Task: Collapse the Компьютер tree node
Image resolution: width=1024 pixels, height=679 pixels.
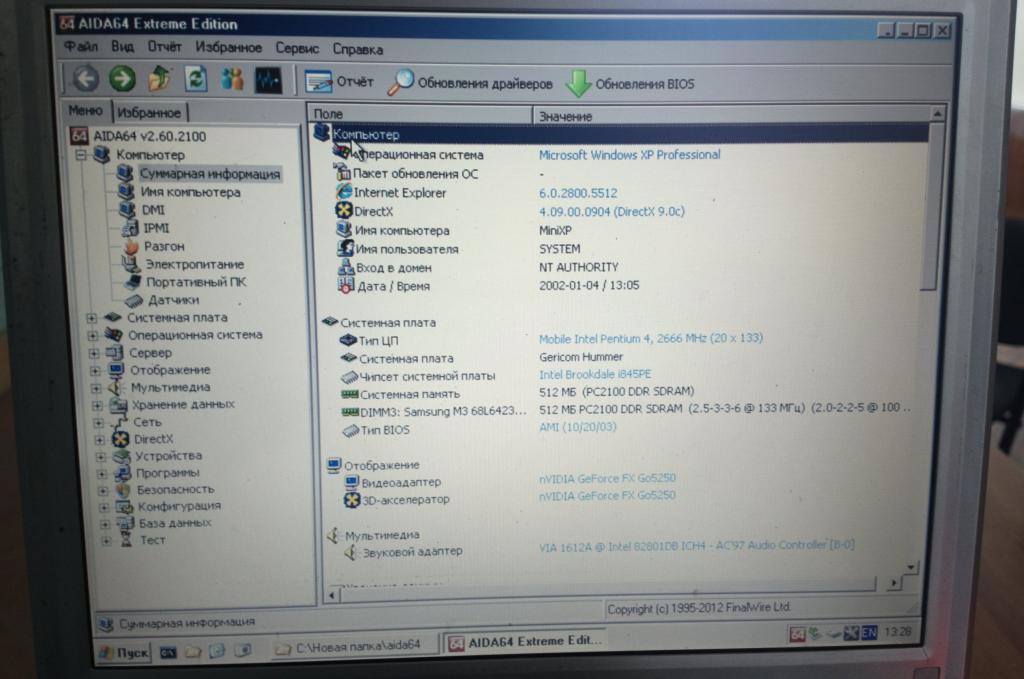Action: (81, 155)
